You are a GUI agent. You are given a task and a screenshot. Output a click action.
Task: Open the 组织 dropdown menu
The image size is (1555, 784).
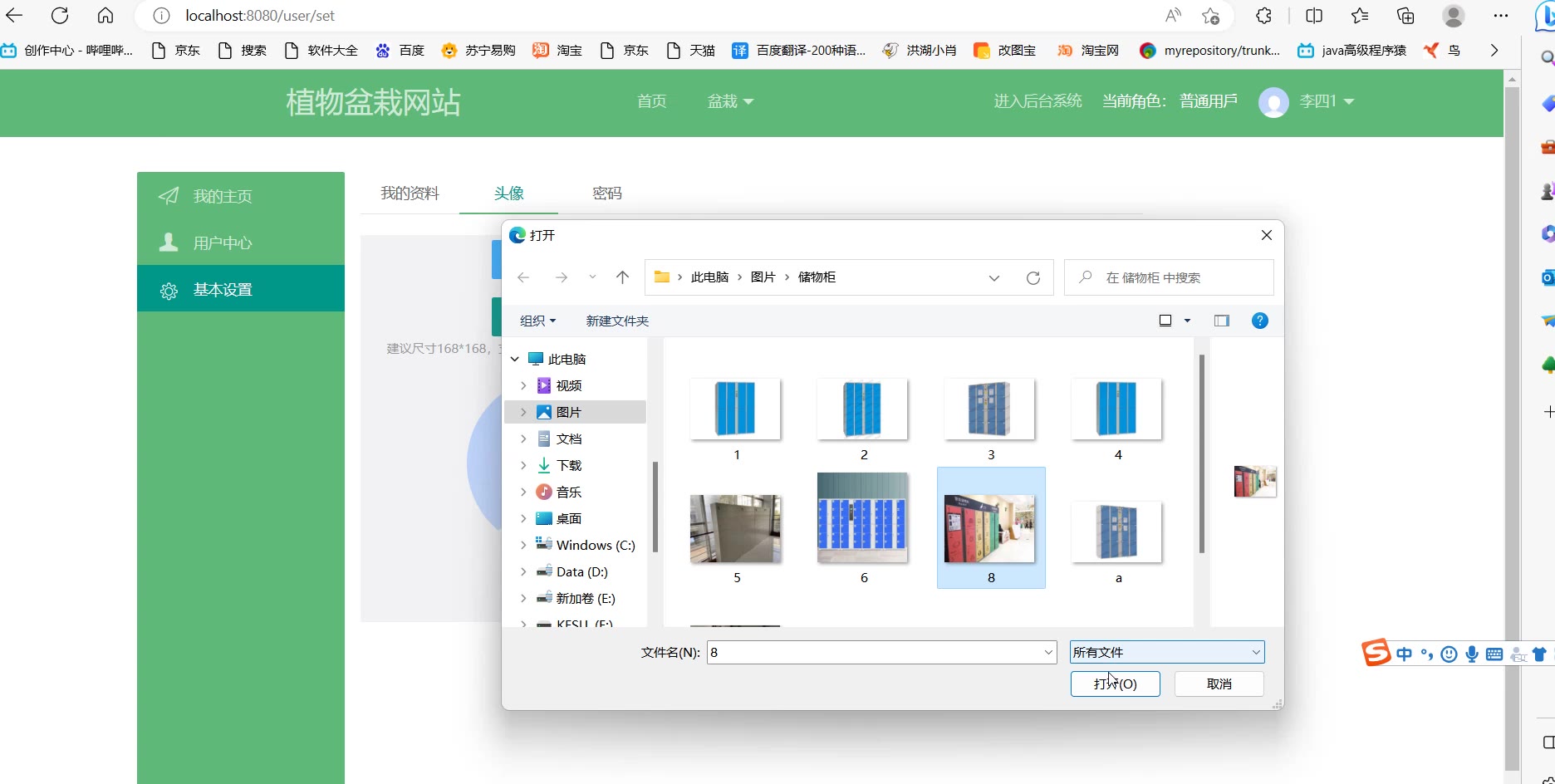point(537,321)
